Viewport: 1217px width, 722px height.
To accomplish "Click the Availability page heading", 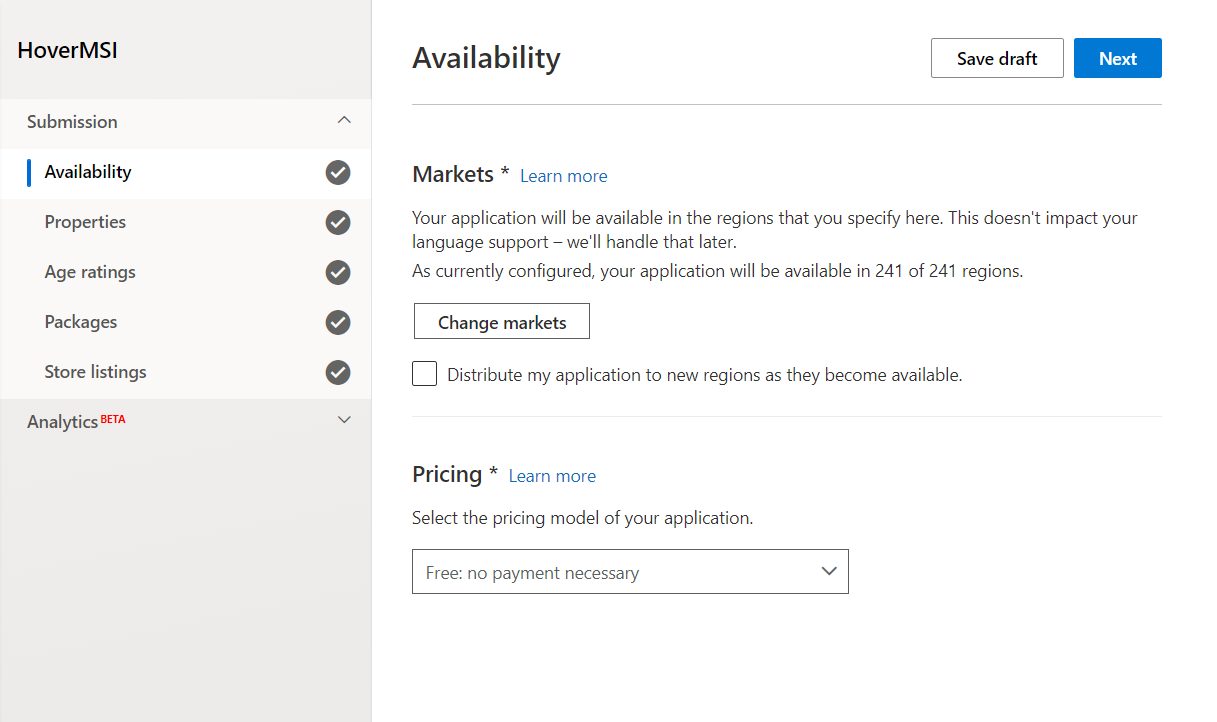I will coord(486,58).
